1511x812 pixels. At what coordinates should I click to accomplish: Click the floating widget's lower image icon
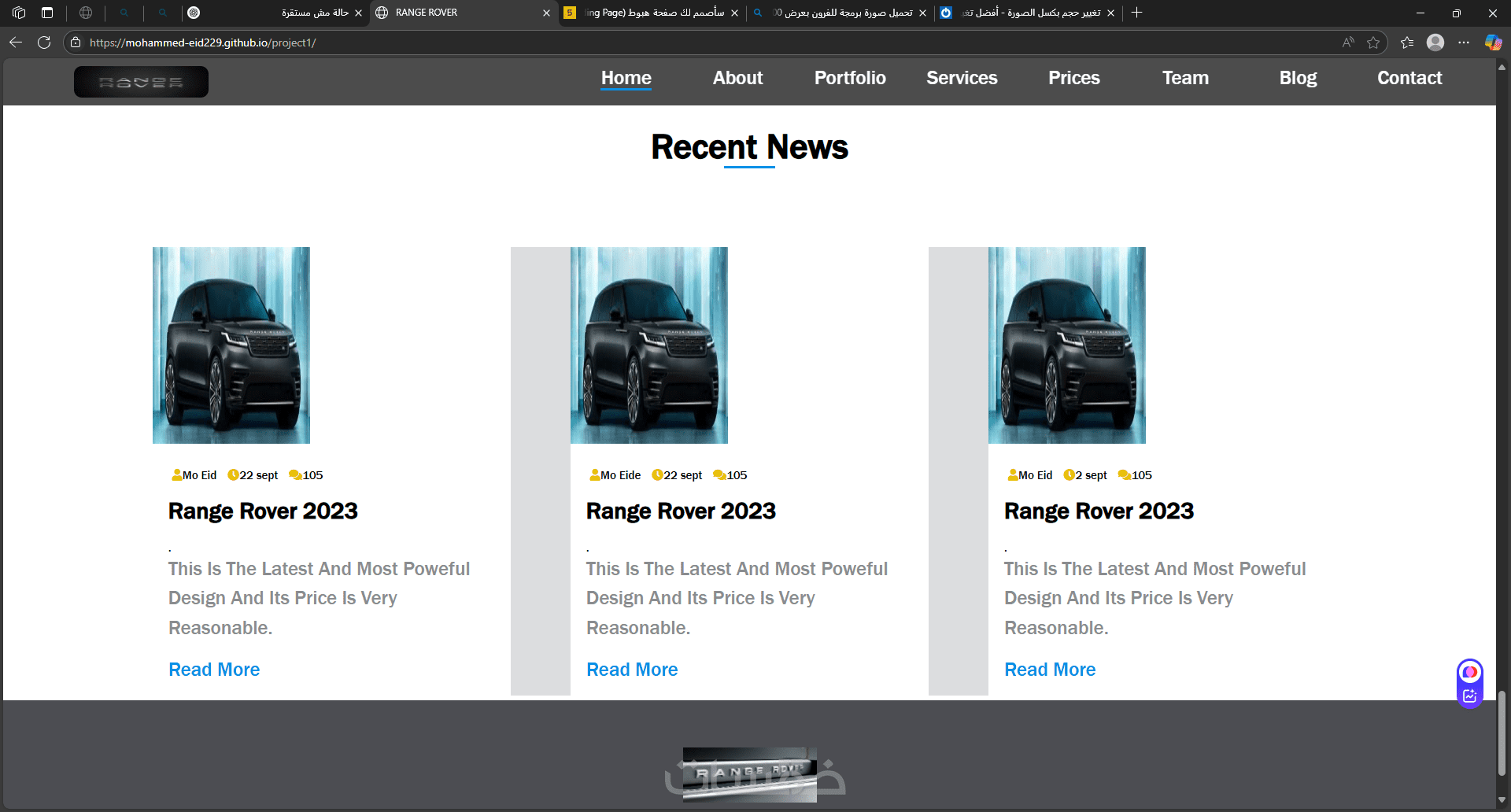(x=1469, y=696)
